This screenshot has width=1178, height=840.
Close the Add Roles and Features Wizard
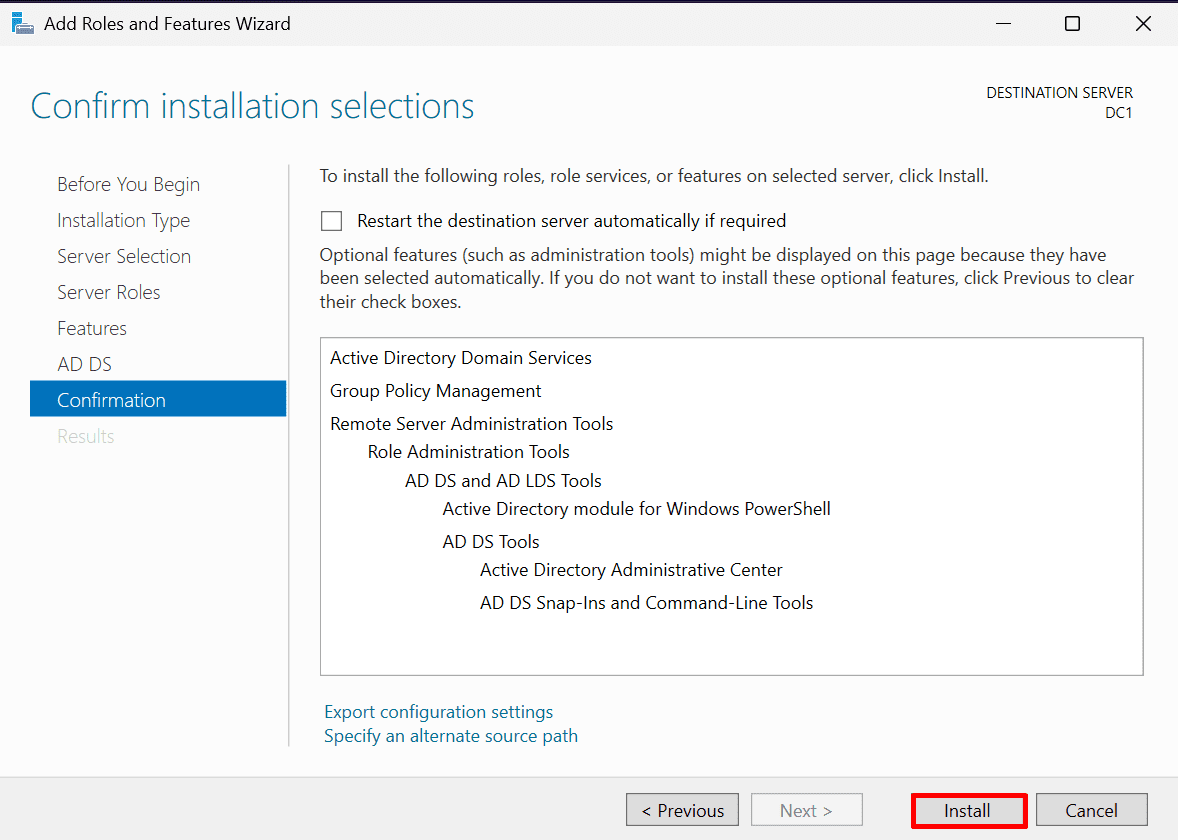(1143, 24)
